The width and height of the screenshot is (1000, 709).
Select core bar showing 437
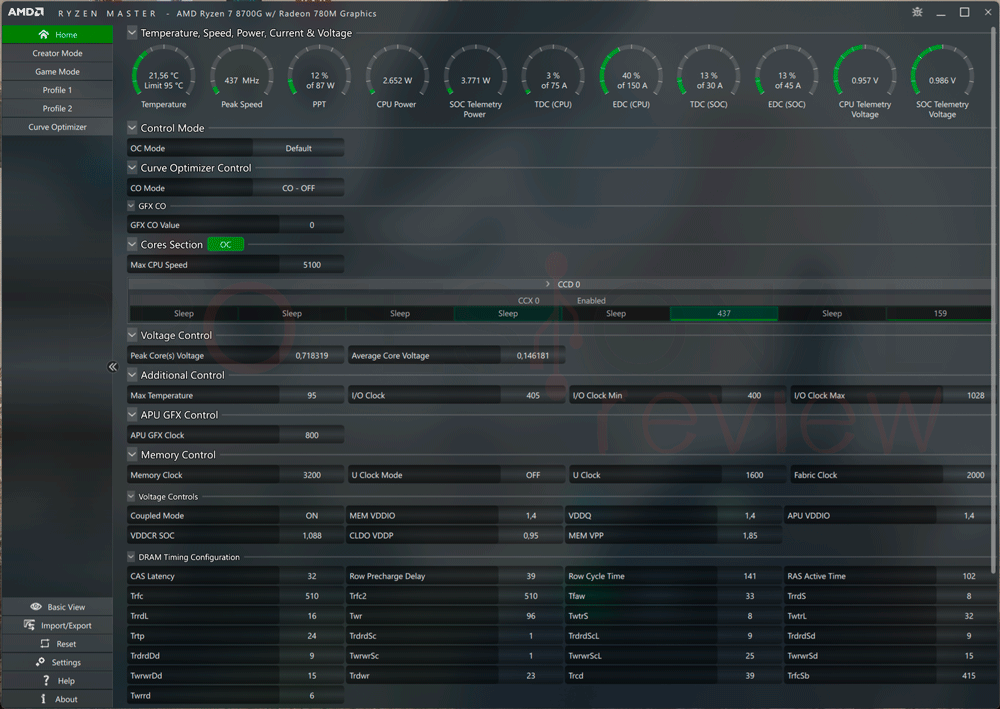pos(724,313)
